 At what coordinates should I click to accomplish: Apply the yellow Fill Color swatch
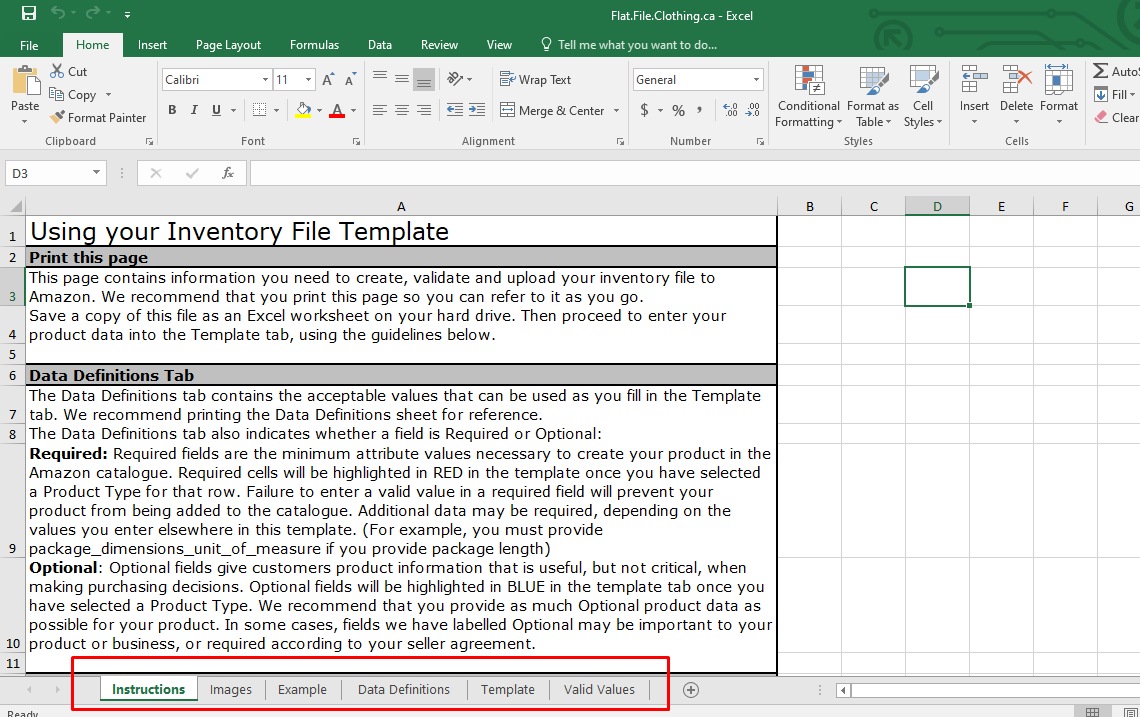coord(304,110)
